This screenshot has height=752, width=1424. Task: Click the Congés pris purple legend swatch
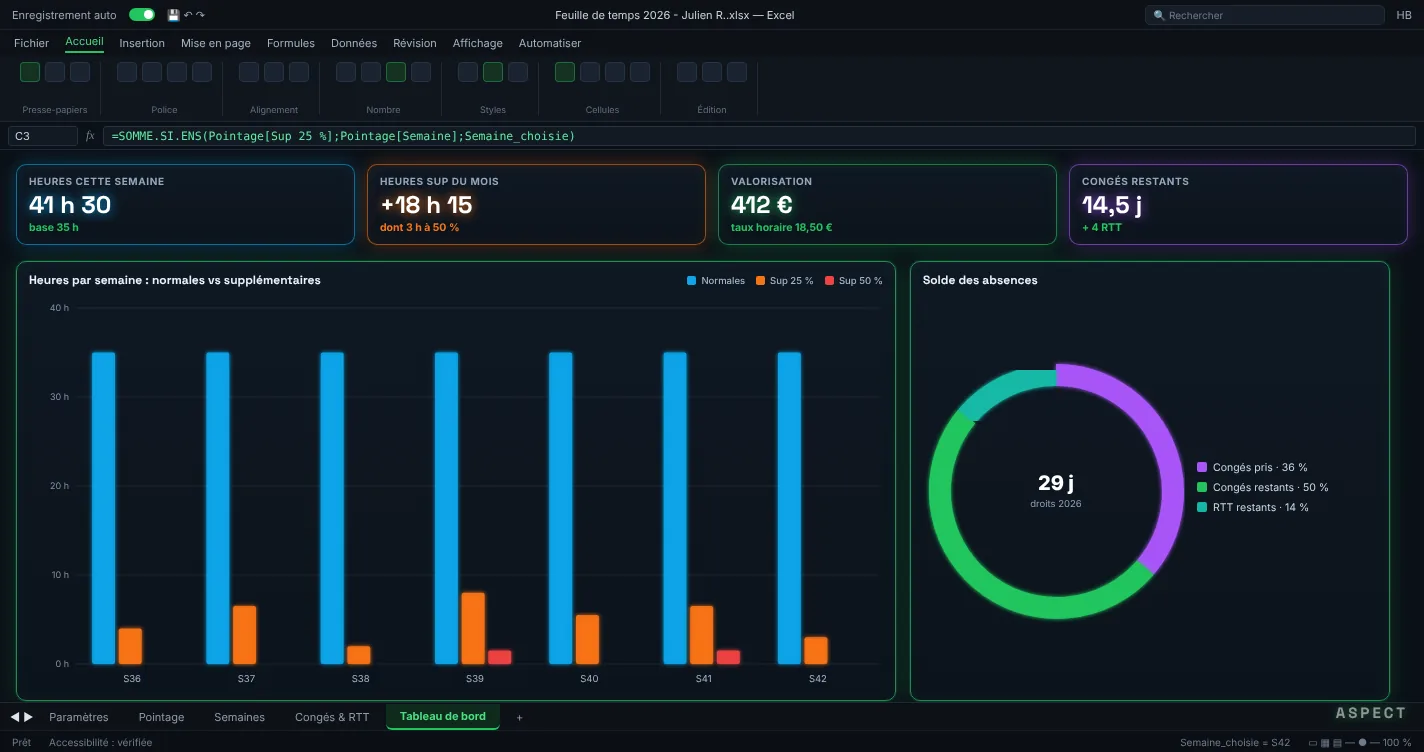(1202, 467)
